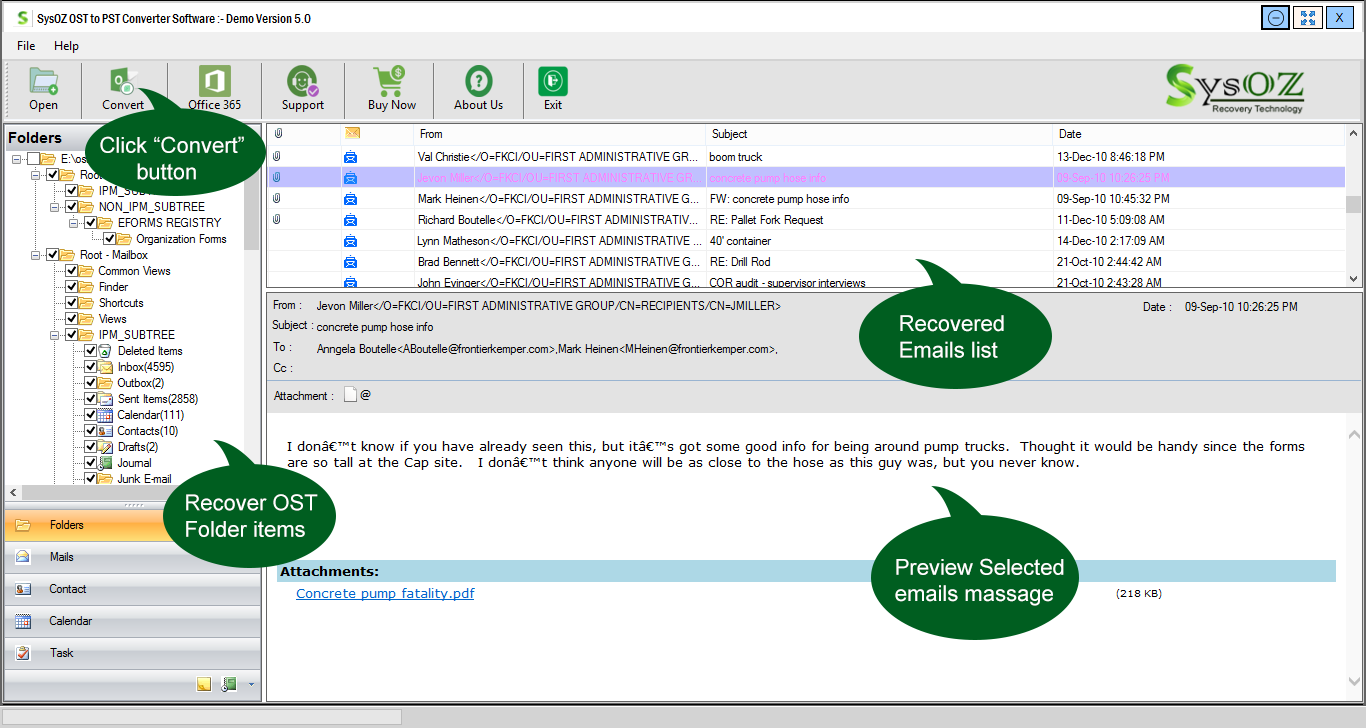Uncheck the Inbox(4595) folder checkbox
The image size is (1366, 728).
[91, 367]
